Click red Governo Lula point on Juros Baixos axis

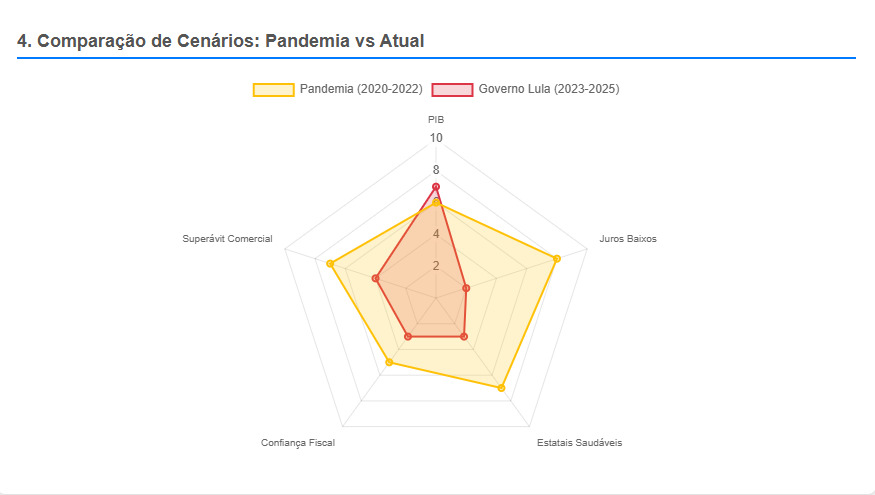click(x=466, y=288)
